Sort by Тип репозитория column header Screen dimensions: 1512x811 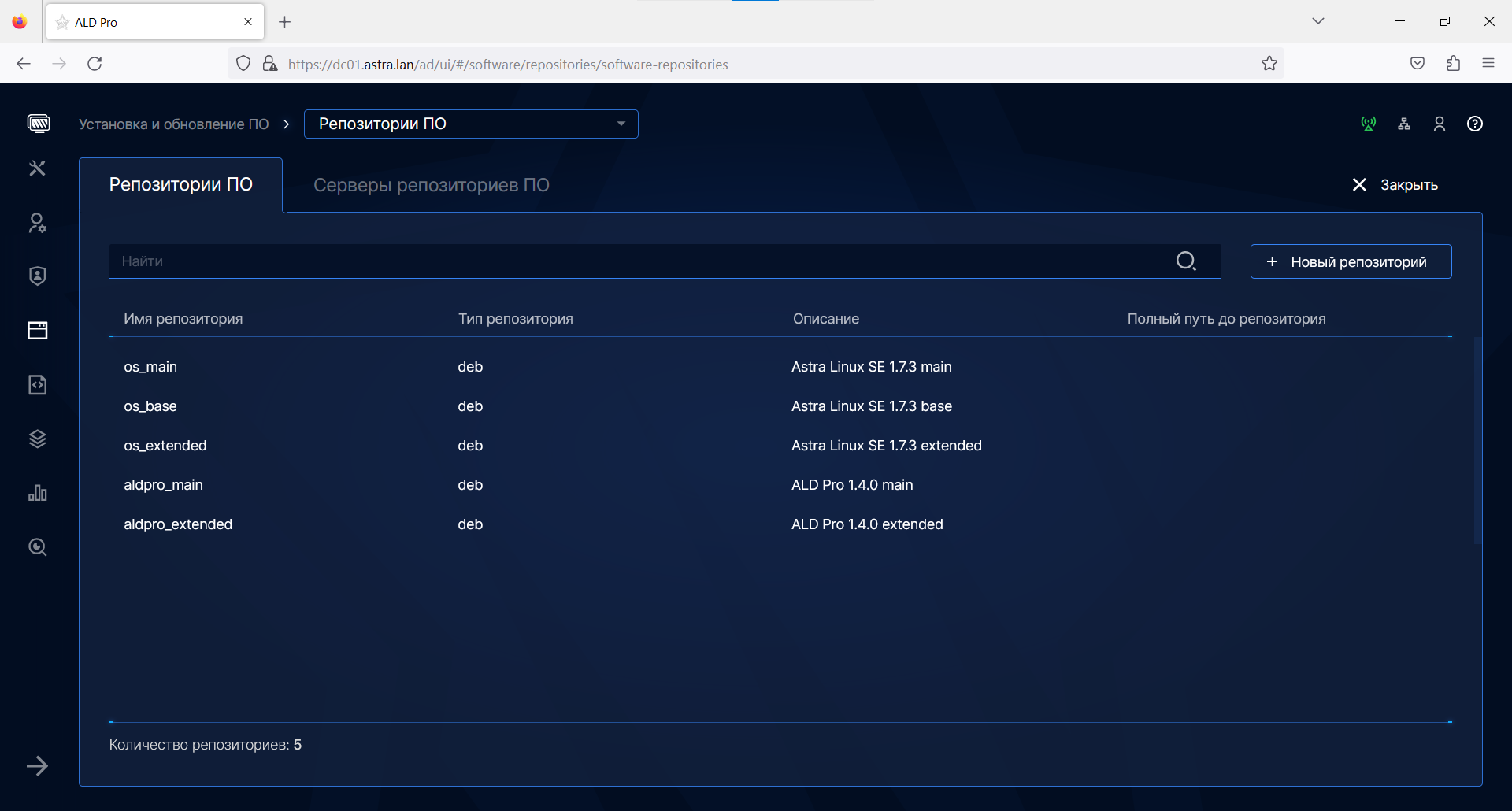click(516, 319)
